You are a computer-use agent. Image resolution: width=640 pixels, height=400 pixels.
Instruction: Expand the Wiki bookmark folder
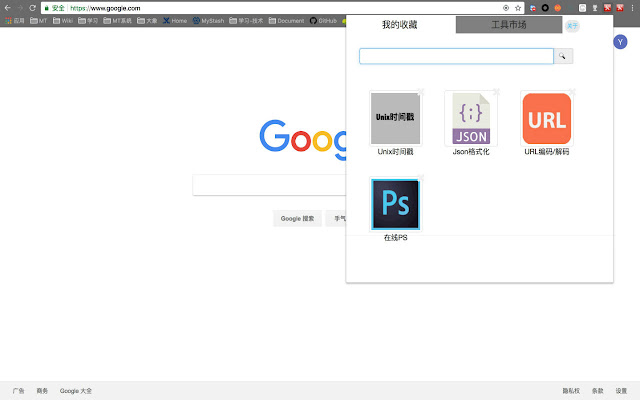click(63, 20)
